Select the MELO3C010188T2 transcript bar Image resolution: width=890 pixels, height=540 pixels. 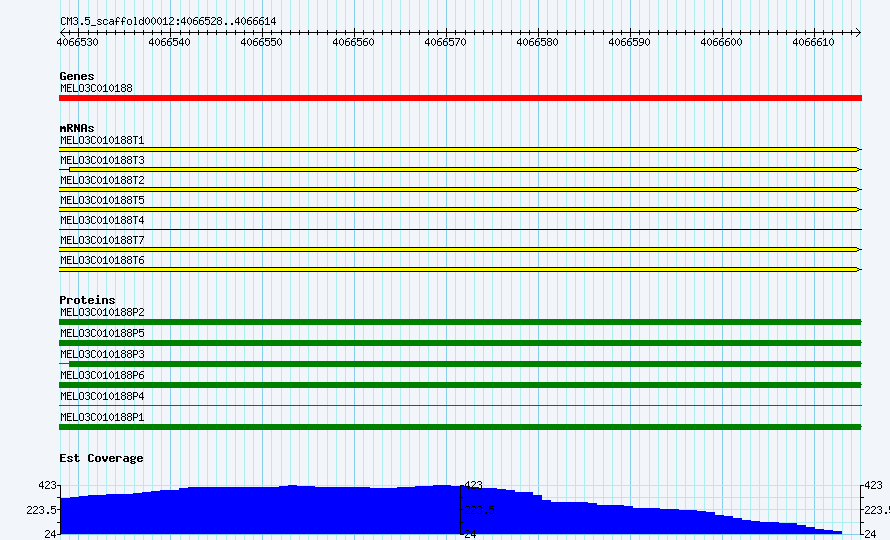(x=460, y=189)
